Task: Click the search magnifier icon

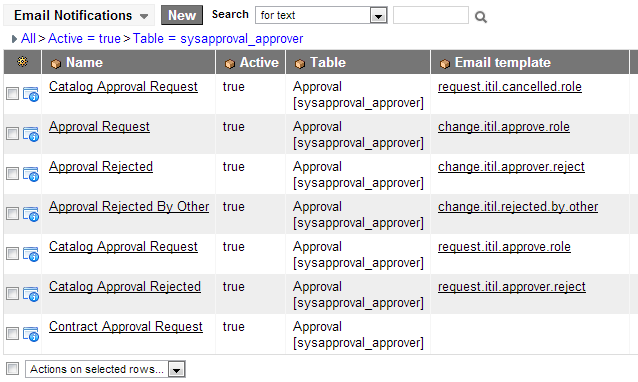Action: 481,17
